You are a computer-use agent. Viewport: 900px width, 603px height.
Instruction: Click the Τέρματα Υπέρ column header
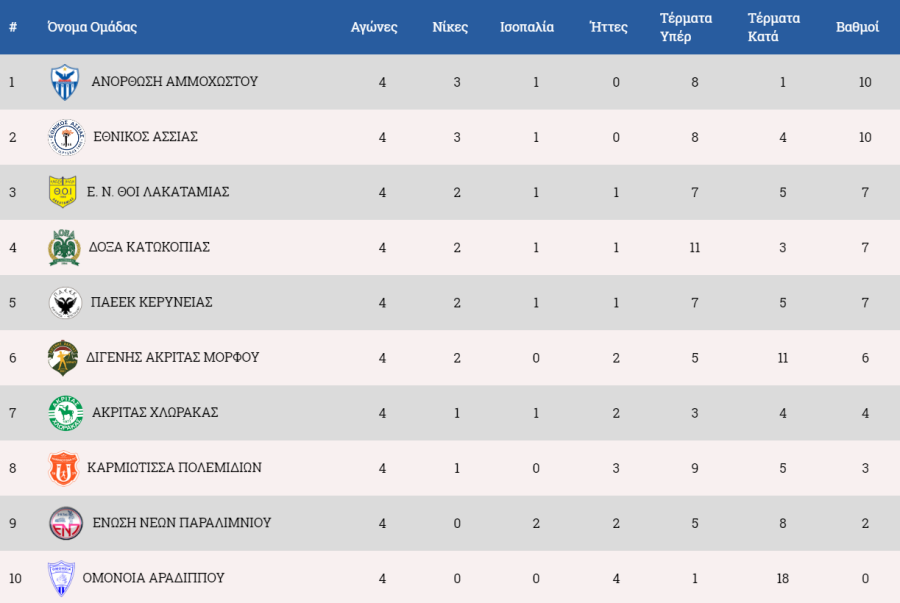(686, 27)
